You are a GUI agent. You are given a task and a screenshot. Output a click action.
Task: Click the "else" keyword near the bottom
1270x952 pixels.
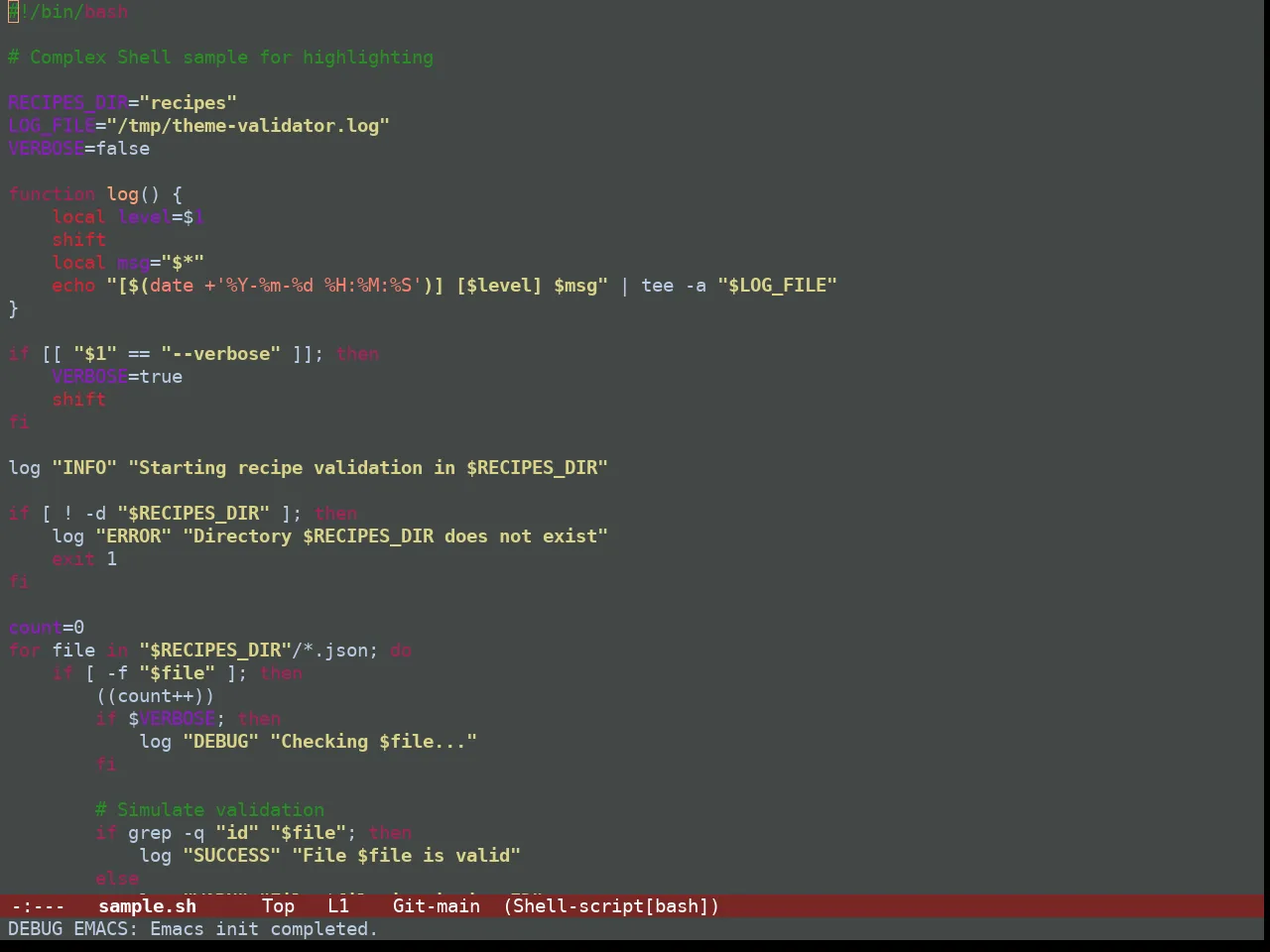pyautogui.click(x=117, y=879)
